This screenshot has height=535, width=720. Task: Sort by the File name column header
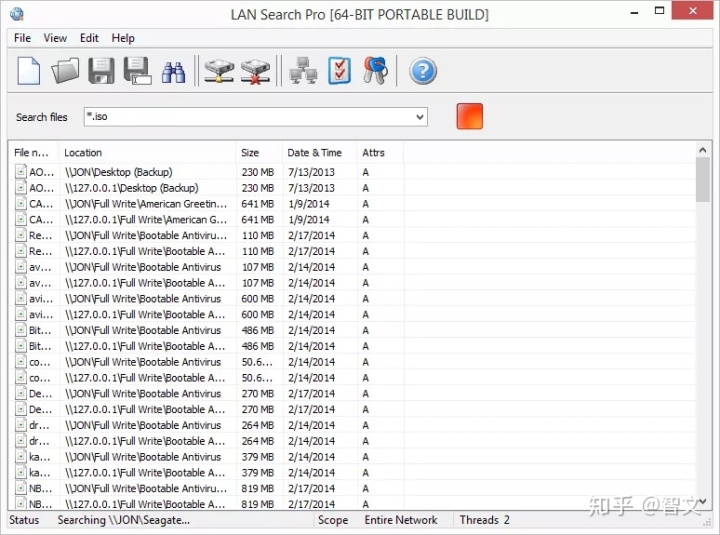[x=34, y=152]
